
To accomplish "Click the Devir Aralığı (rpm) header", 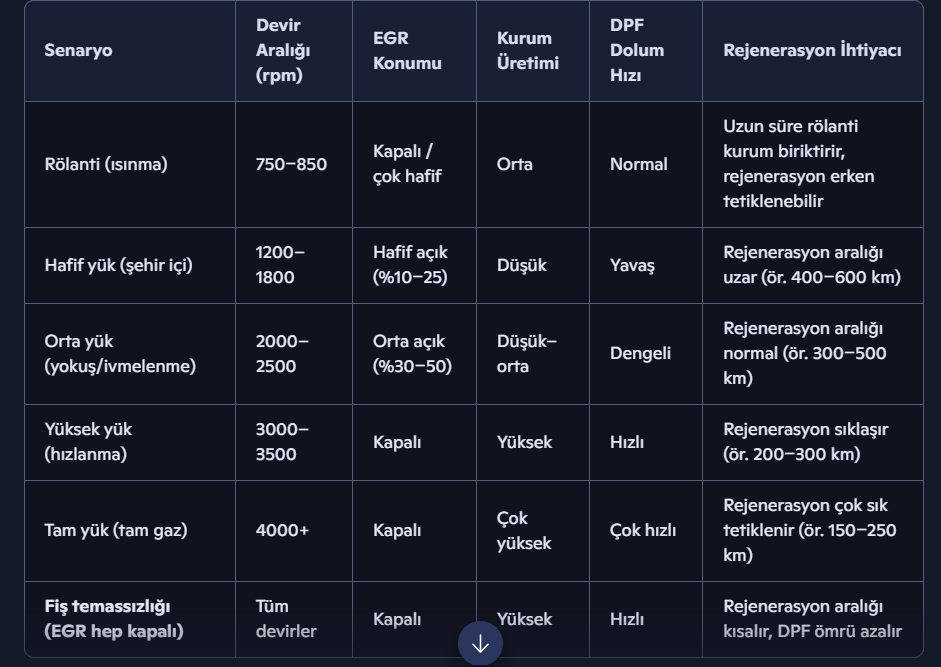I will click(283, 50).
